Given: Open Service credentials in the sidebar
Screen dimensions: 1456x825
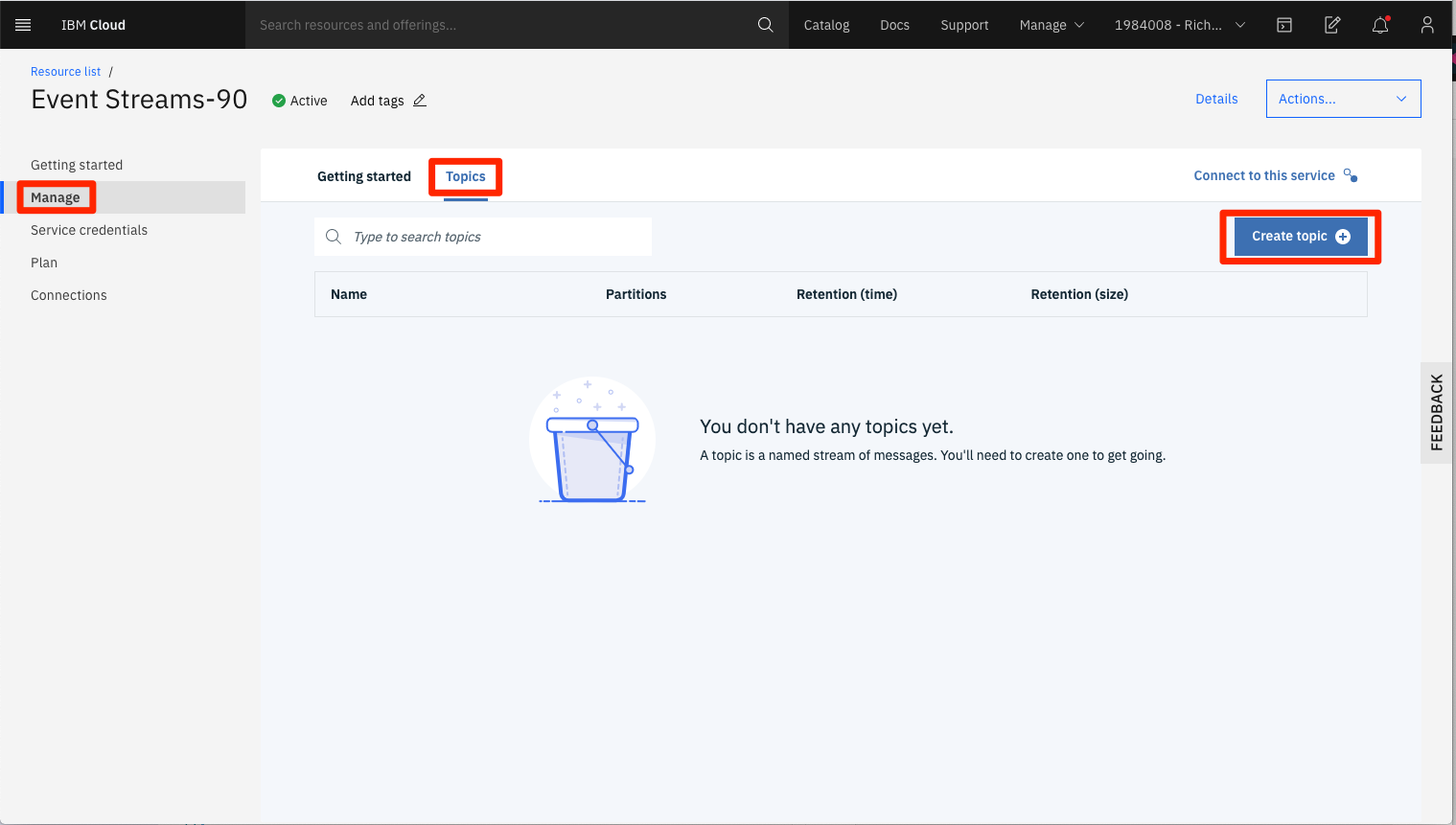Looking at the screenshot, I should 89,230.
